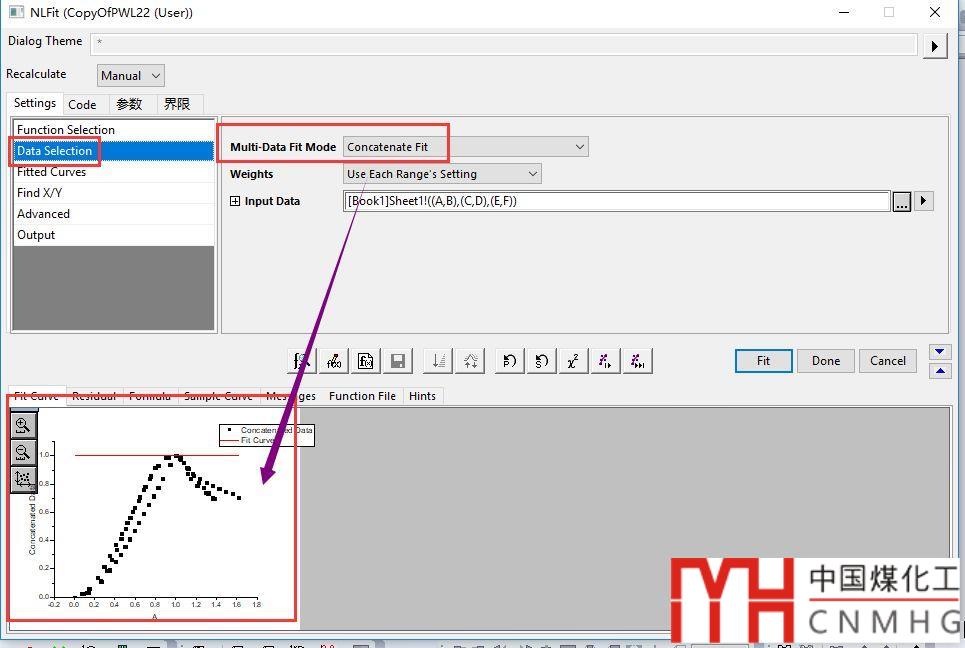Select Function Selection in settings list
This screenshot has height=648, width=965.
click(x=113, y=130)
